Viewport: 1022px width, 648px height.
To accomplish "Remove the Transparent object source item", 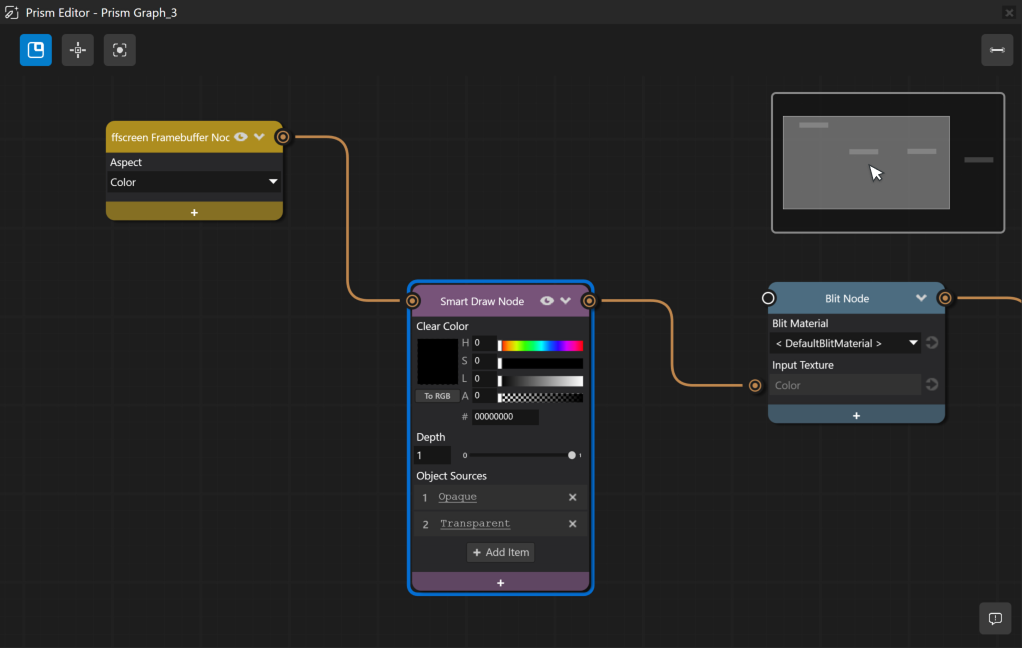I will (573, 524).
